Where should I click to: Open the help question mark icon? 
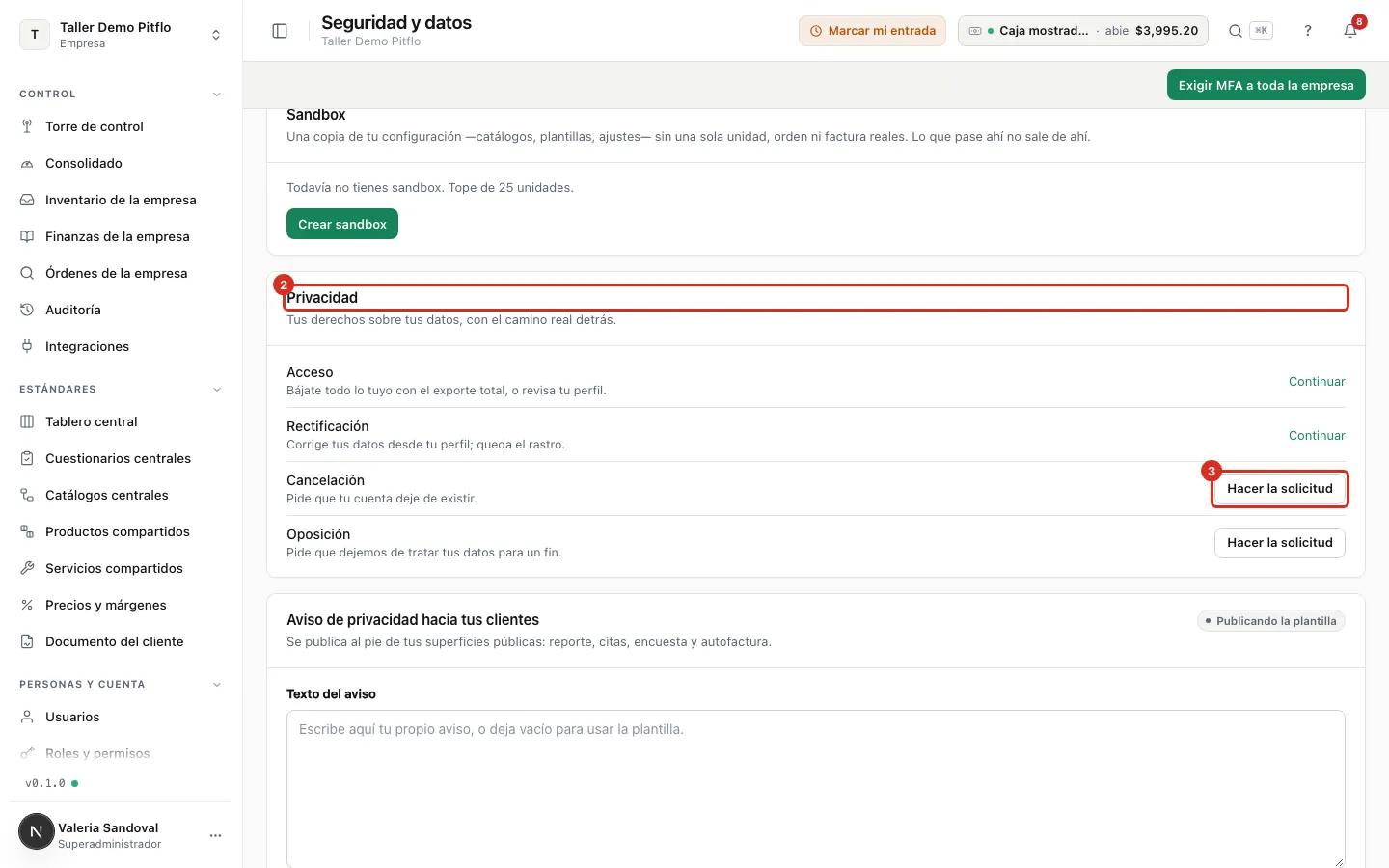(1308, 31)
